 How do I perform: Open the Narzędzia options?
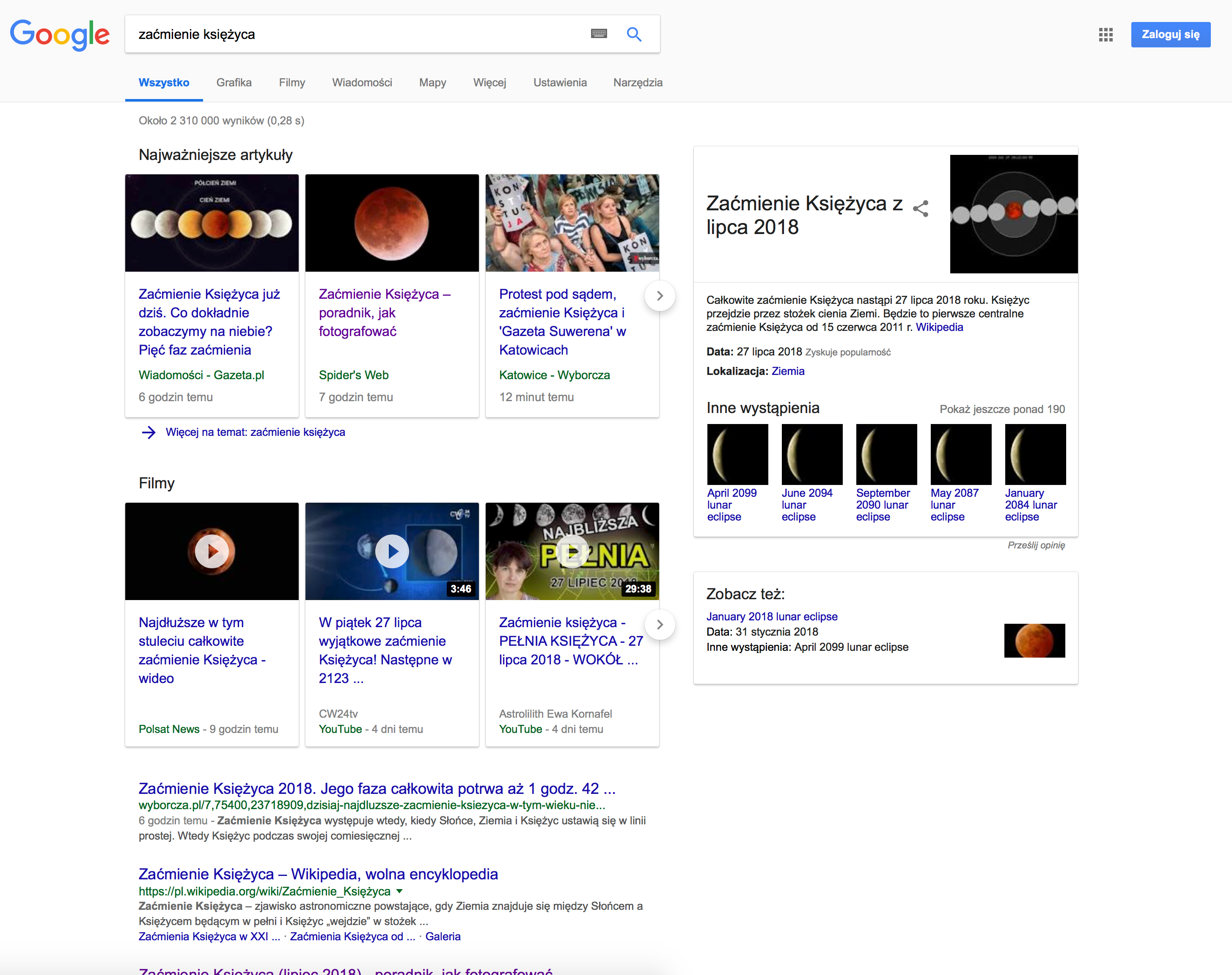tap(638, 83)
